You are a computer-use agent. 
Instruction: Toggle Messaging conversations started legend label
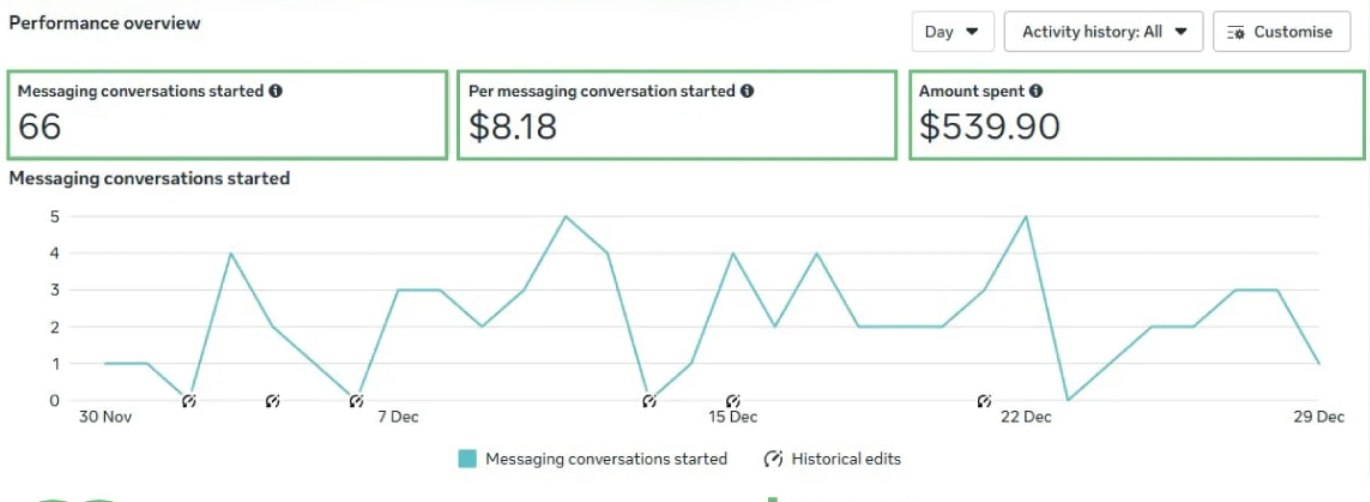pos(606,459)
